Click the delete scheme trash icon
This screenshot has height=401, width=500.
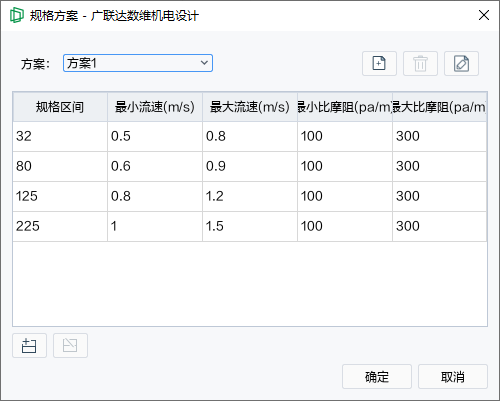click(420, 63)
